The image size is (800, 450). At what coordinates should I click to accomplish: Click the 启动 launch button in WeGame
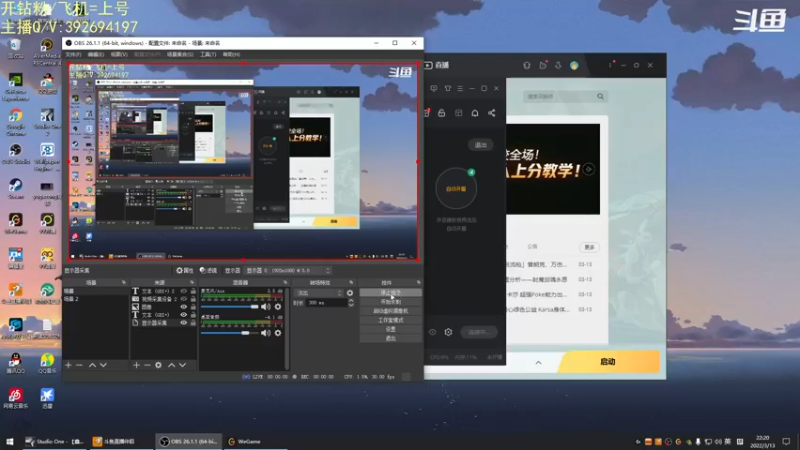pos(608,362)
